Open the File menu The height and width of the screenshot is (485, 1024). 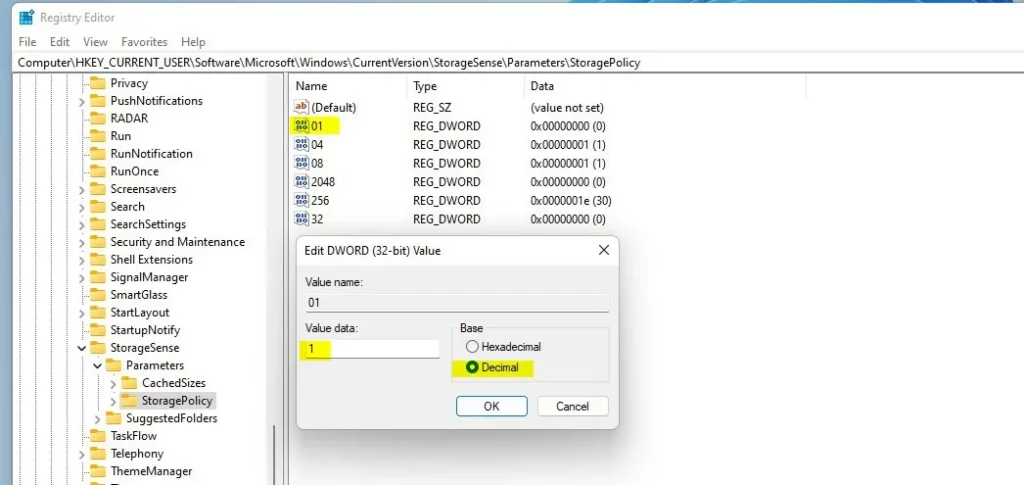(x=27, y=42)
